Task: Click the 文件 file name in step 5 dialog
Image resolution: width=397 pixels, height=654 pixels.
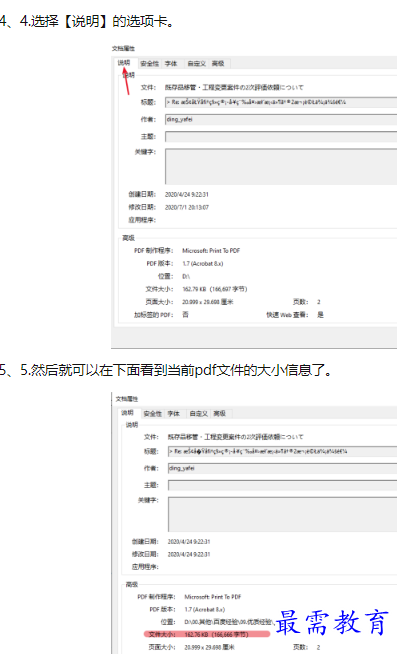Action: point(236,437)
